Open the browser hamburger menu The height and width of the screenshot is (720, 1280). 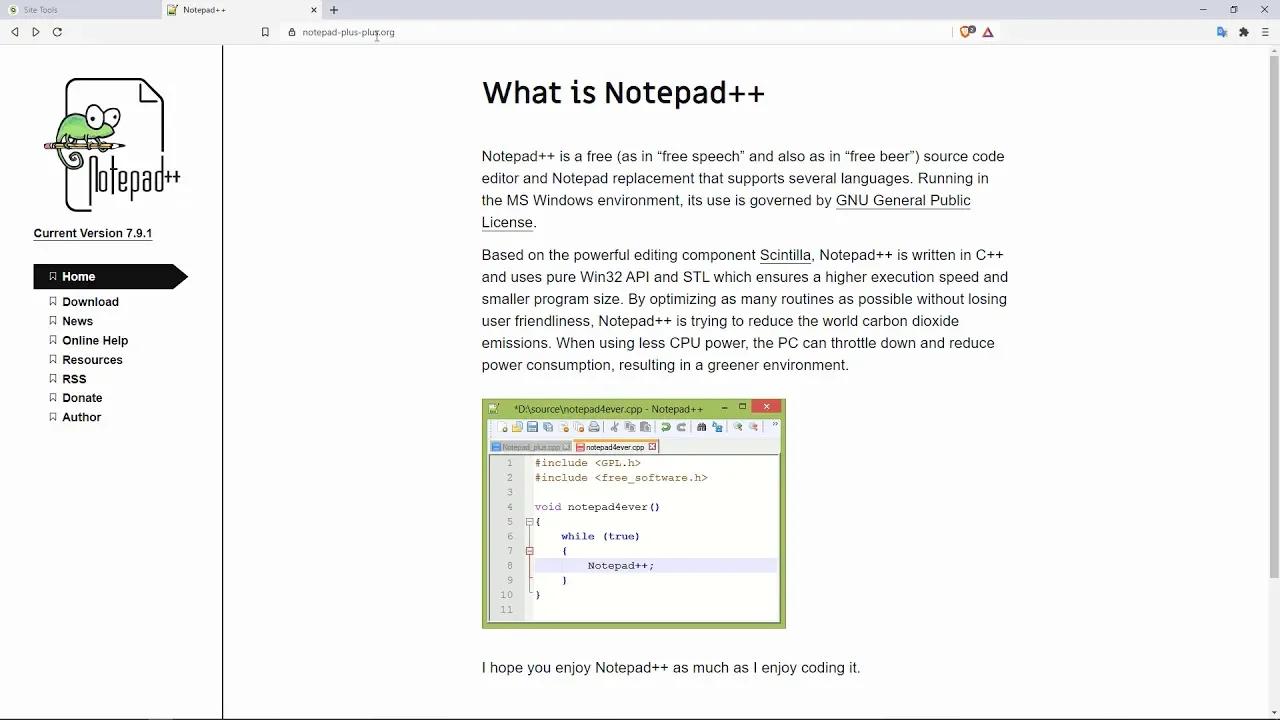click(1266, 31)
